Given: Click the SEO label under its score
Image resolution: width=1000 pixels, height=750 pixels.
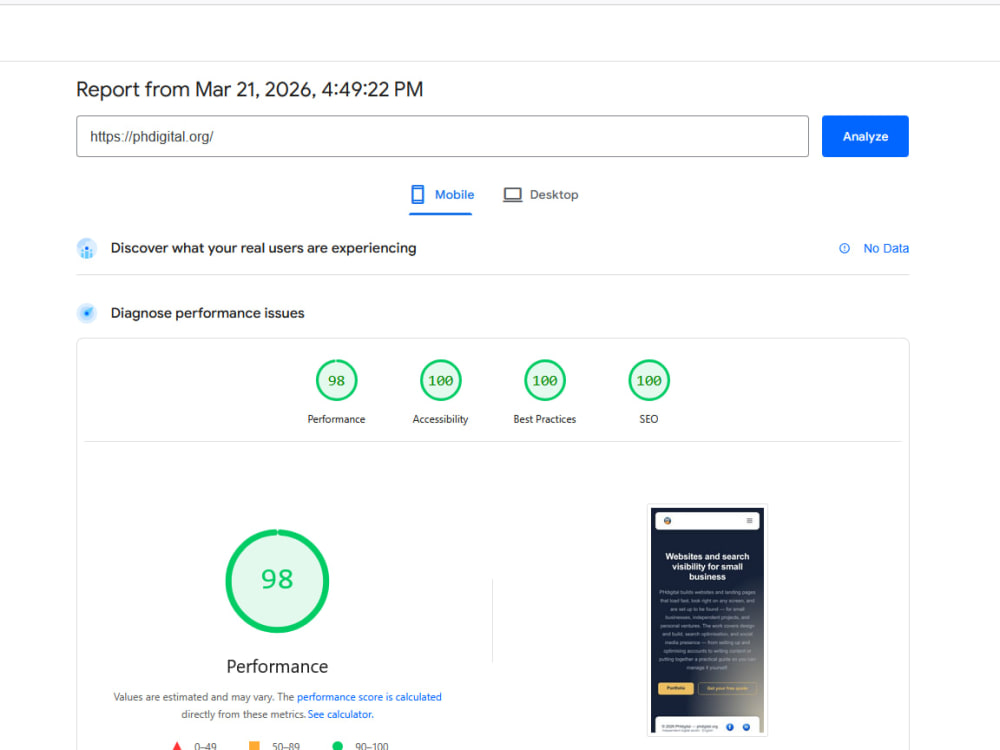Looking at the screenshot, I should (x=649, y=419).
